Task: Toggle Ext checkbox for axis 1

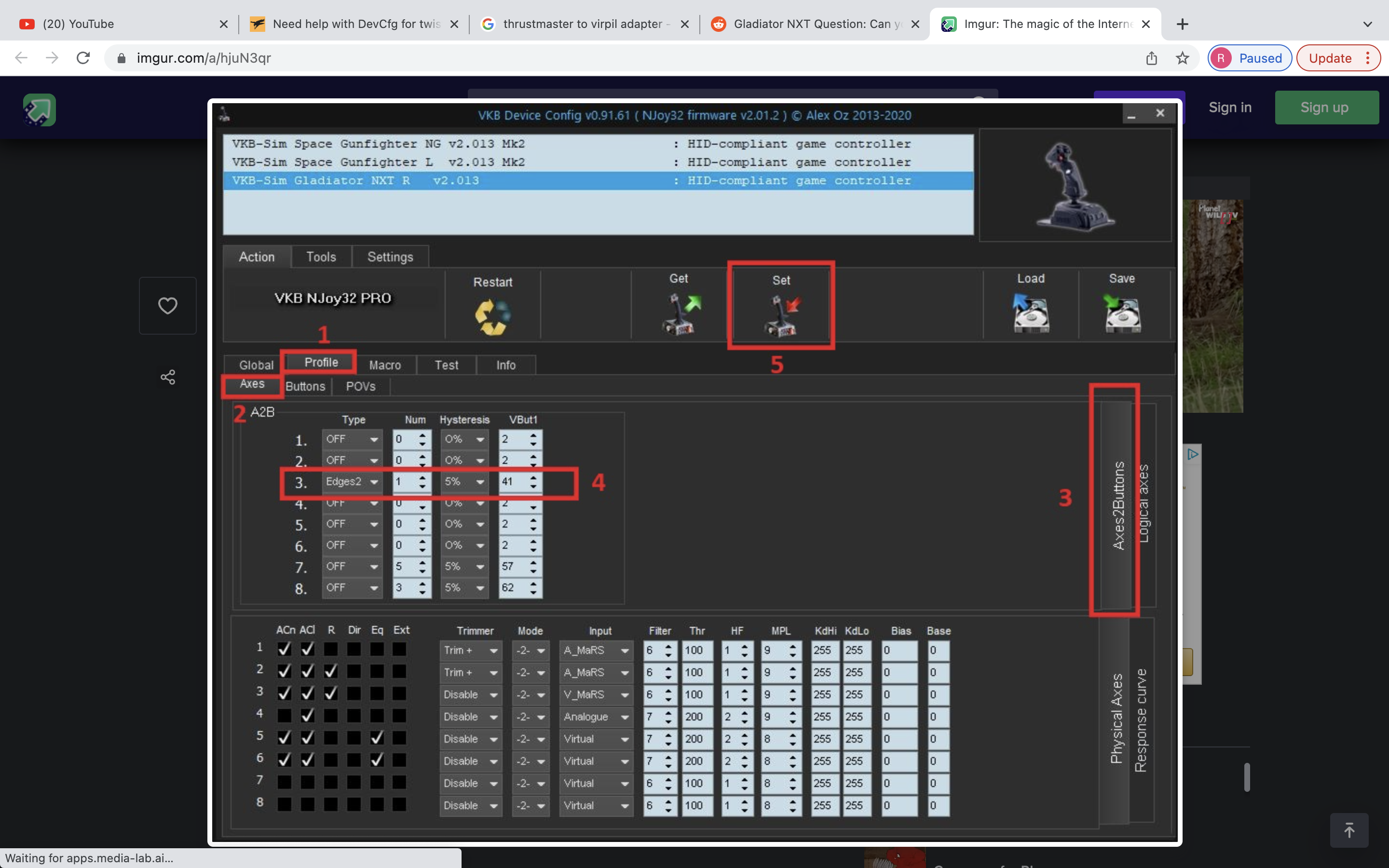Action: [399, 649]
